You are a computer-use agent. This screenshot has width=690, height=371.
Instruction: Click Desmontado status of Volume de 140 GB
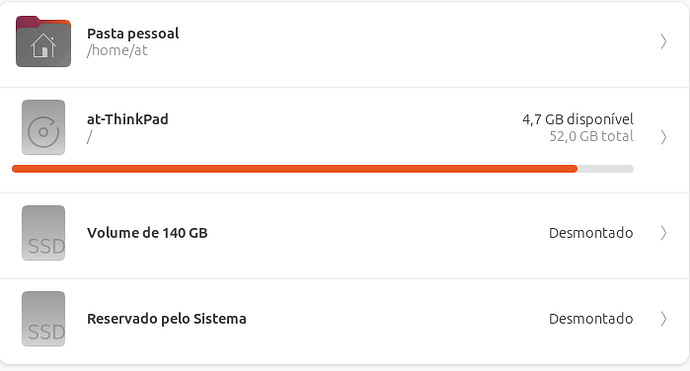tap(591, 233)
